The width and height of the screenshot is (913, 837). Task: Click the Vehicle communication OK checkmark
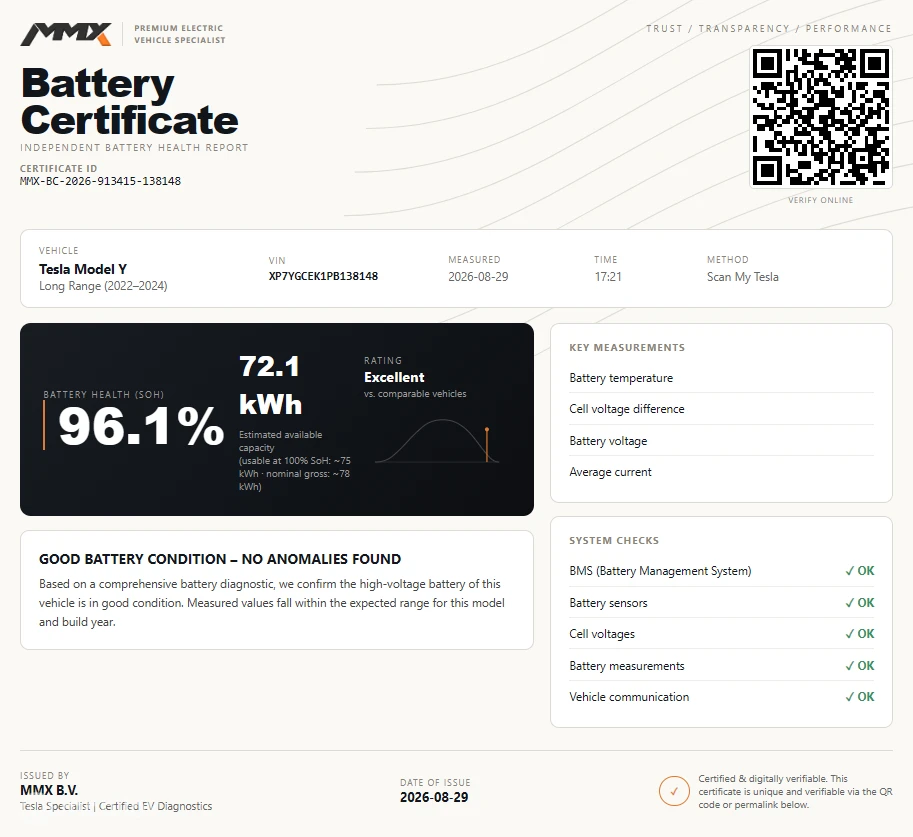(859, 697)
